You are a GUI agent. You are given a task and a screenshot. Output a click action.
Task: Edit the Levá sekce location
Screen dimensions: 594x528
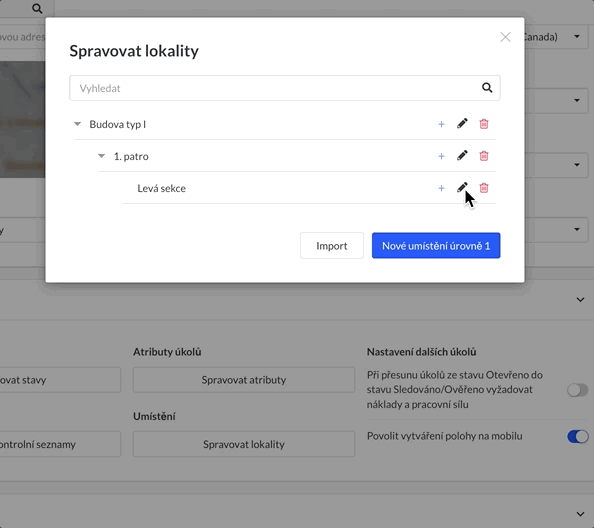coord(462,187)
